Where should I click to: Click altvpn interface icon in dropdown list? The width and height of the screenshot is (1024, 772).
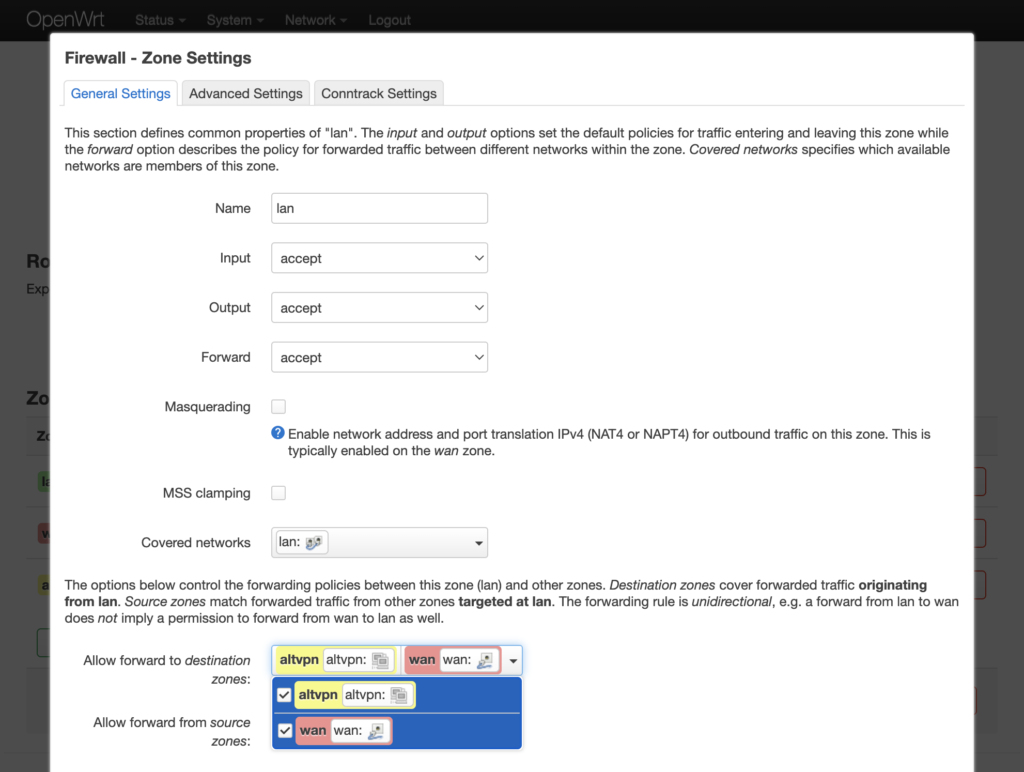(399, 695)
